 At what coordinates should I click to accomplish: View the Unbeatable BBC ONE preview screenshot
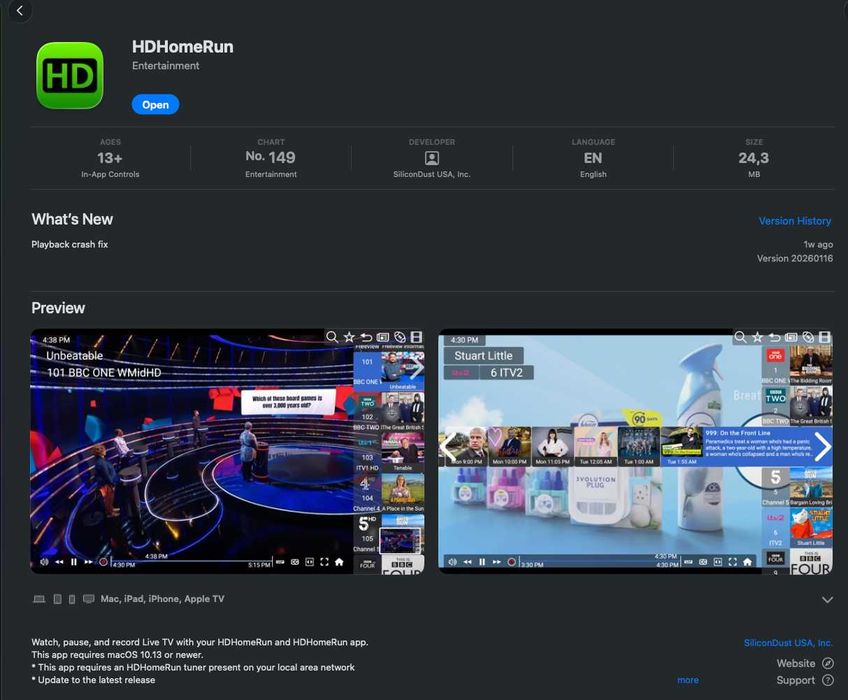[227, 451]
